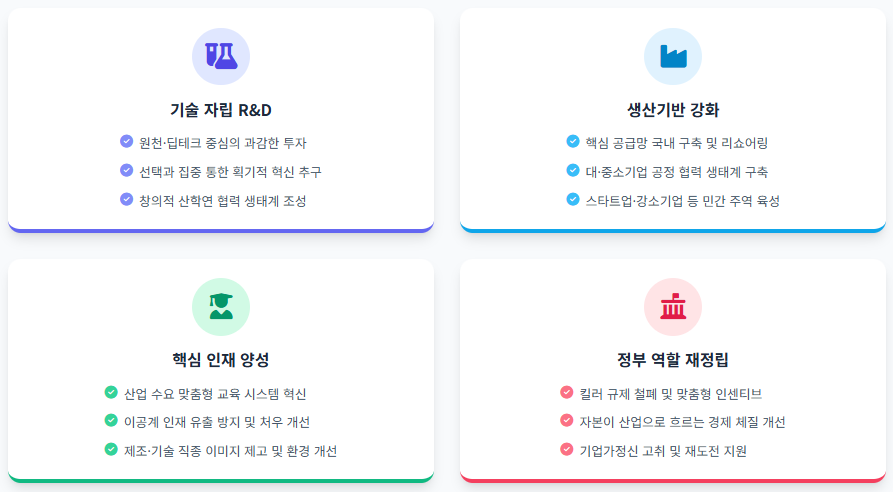Click check mark beside 이공계 인재 유출 방지
Image resolution: width=893 pixels, height=492 pixels.
point(111,420)
